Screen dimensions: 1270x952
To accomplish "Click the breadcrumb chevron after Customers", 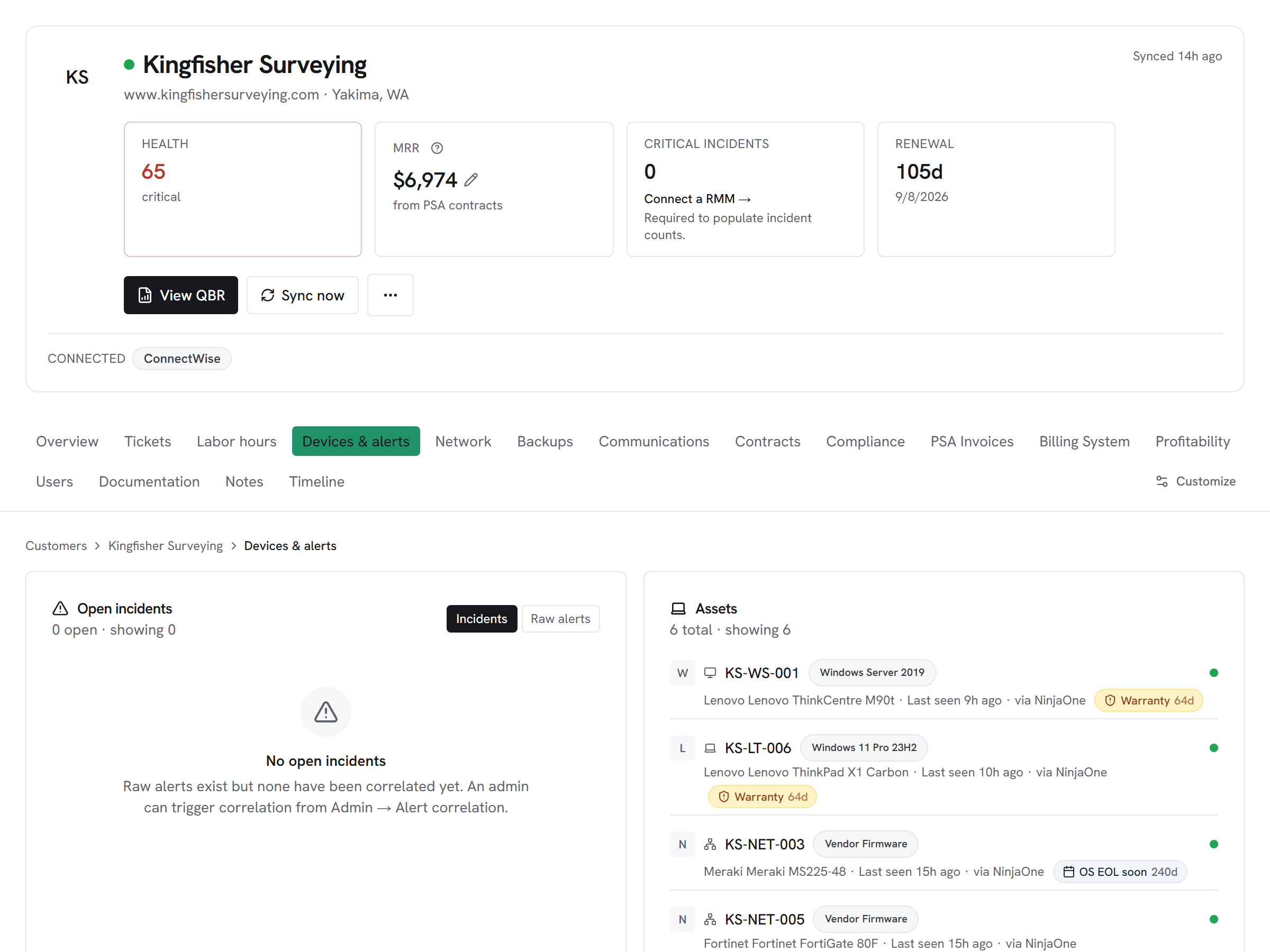I will coord(97,546).
